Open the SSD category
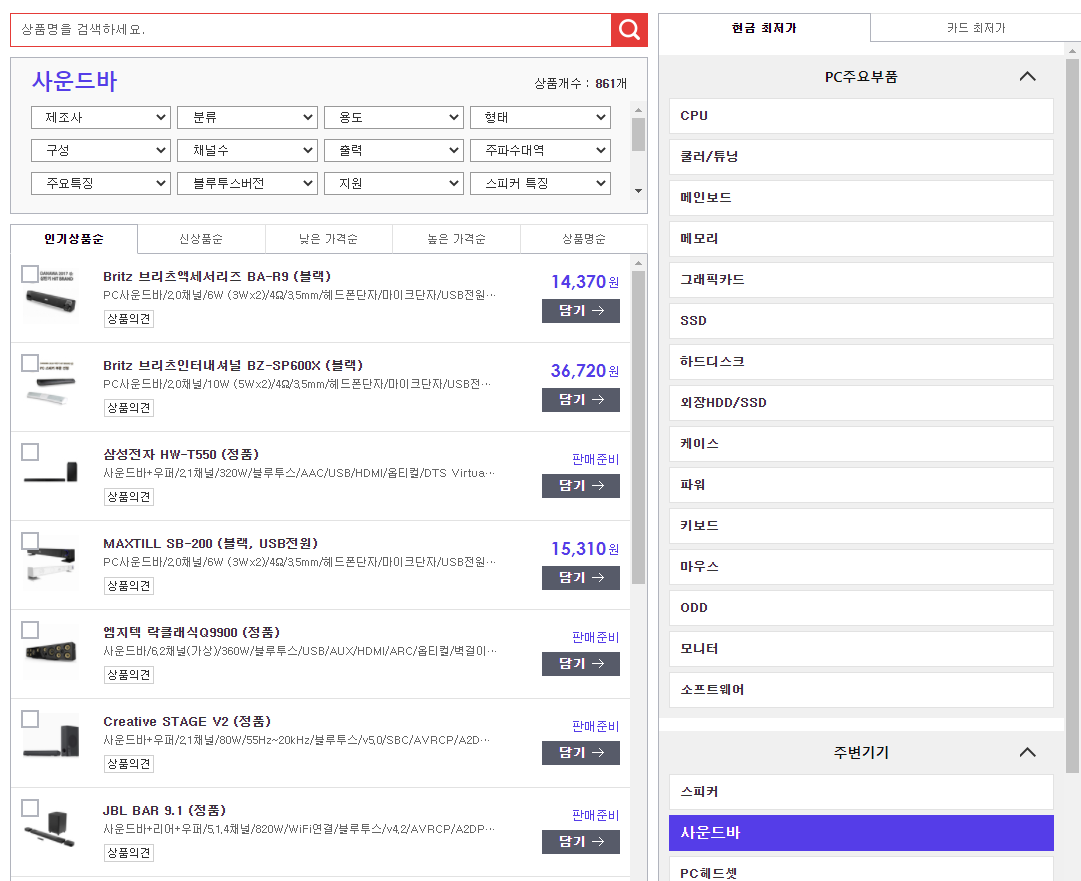1081x881 pixels. [x=861, y=321]
